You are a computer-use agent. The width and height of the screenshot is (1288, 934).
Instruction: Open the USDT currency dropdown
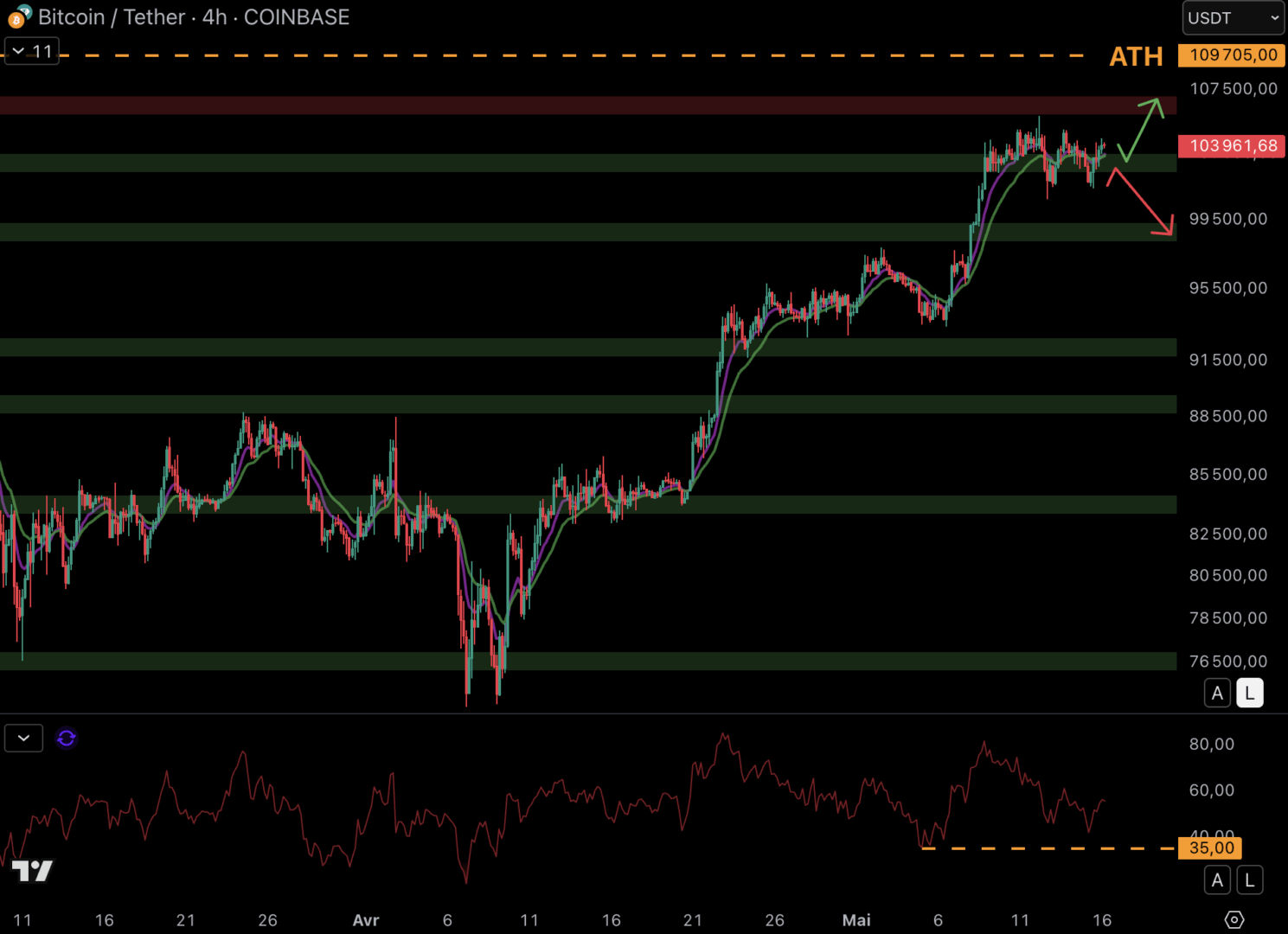point(1234,18)
